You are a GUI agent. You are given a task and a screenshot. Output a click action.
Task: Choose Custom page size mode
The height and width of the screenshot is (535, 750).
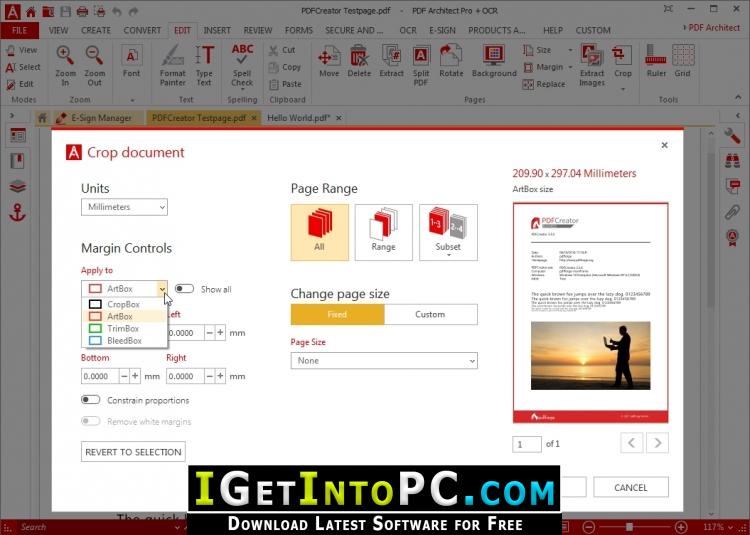(430, 314)
